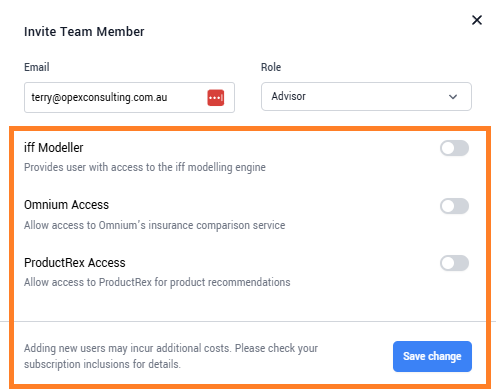Click Omnium Access heading text
Viewport: 496px width, 390px height.
point(66,205)
